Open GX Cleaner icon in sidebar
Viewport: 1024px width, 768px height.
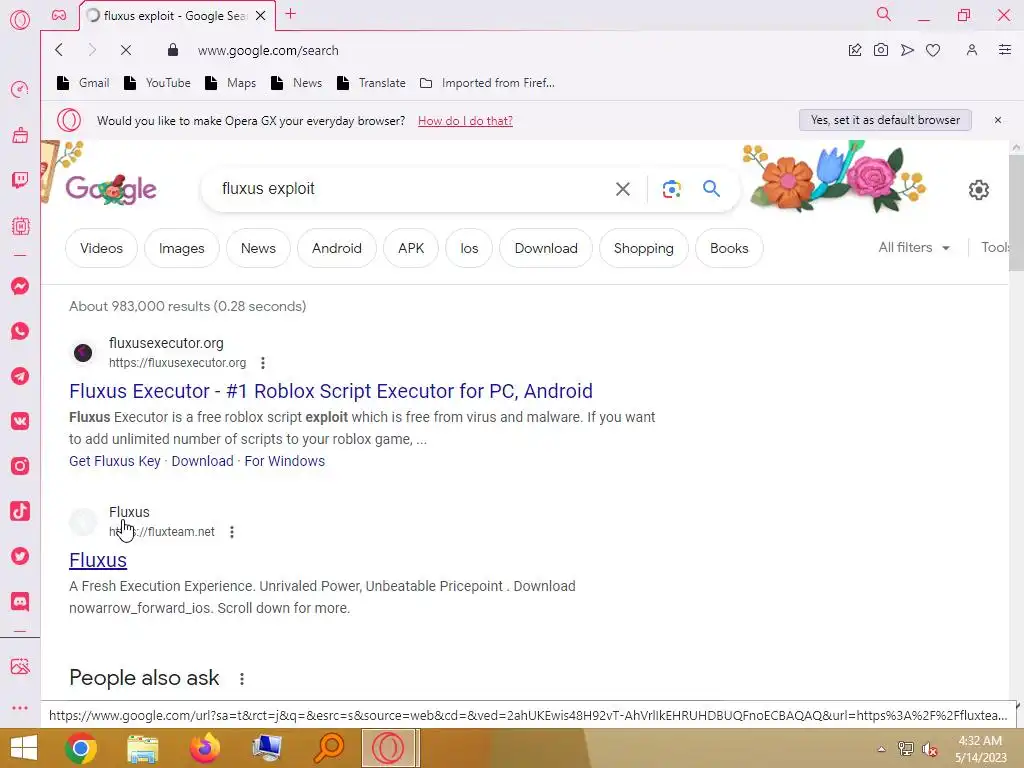point(20,135)
